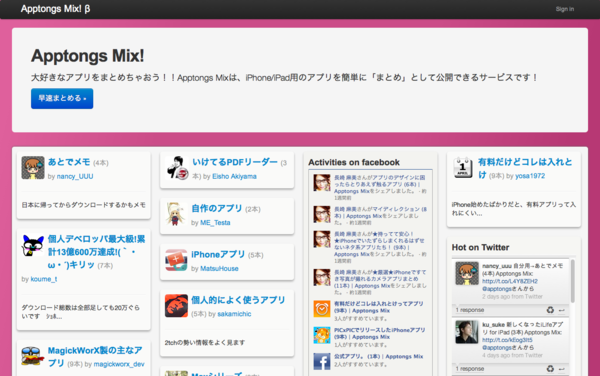Click the Hot on Twitter scrollbar
The height and width of the screenshot is (376, 600).
[x=572, y=281]
